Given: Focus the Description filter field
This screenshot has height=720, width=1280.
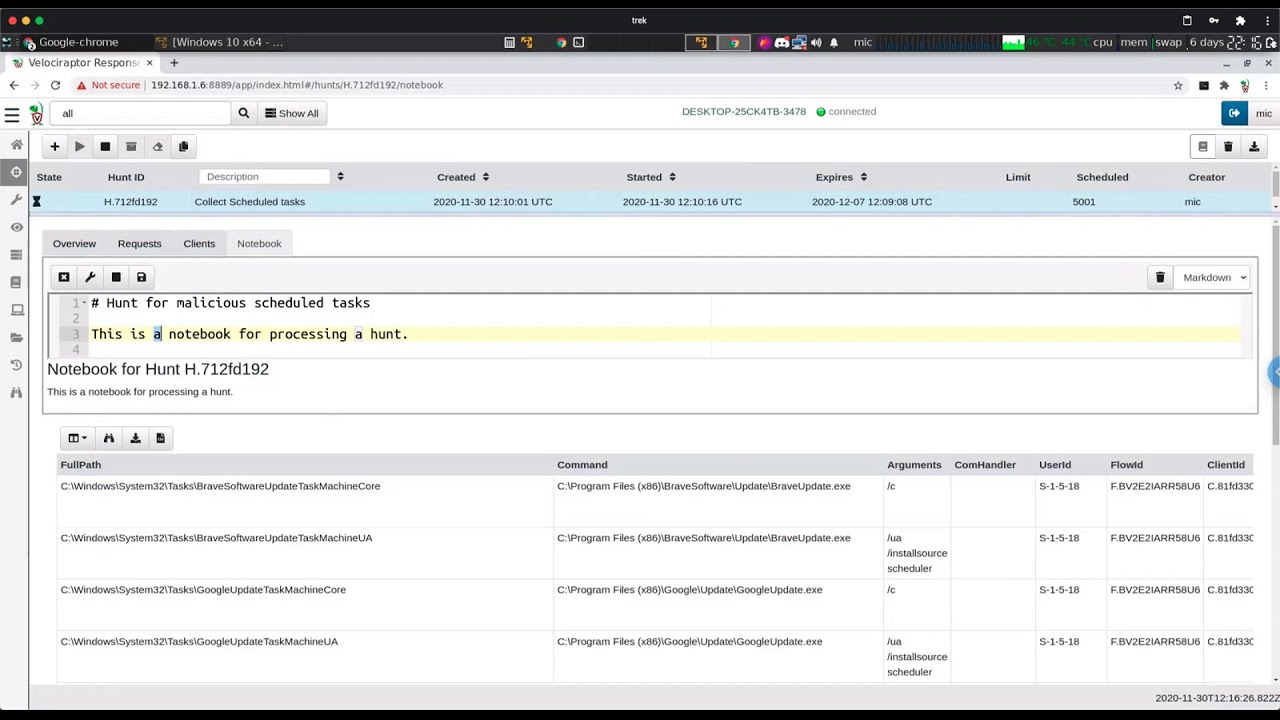Looking at the screenshot, I should pos(264,177).
